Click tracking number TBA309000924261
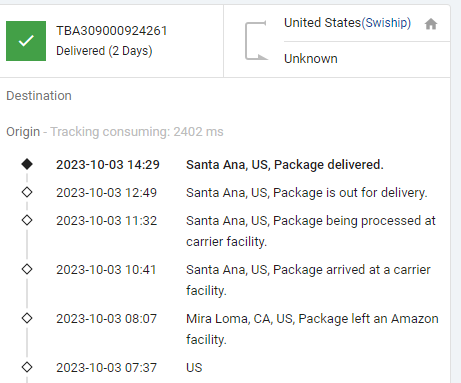The height and width of the screenshot is (383, 461). (x=112, y=31)
